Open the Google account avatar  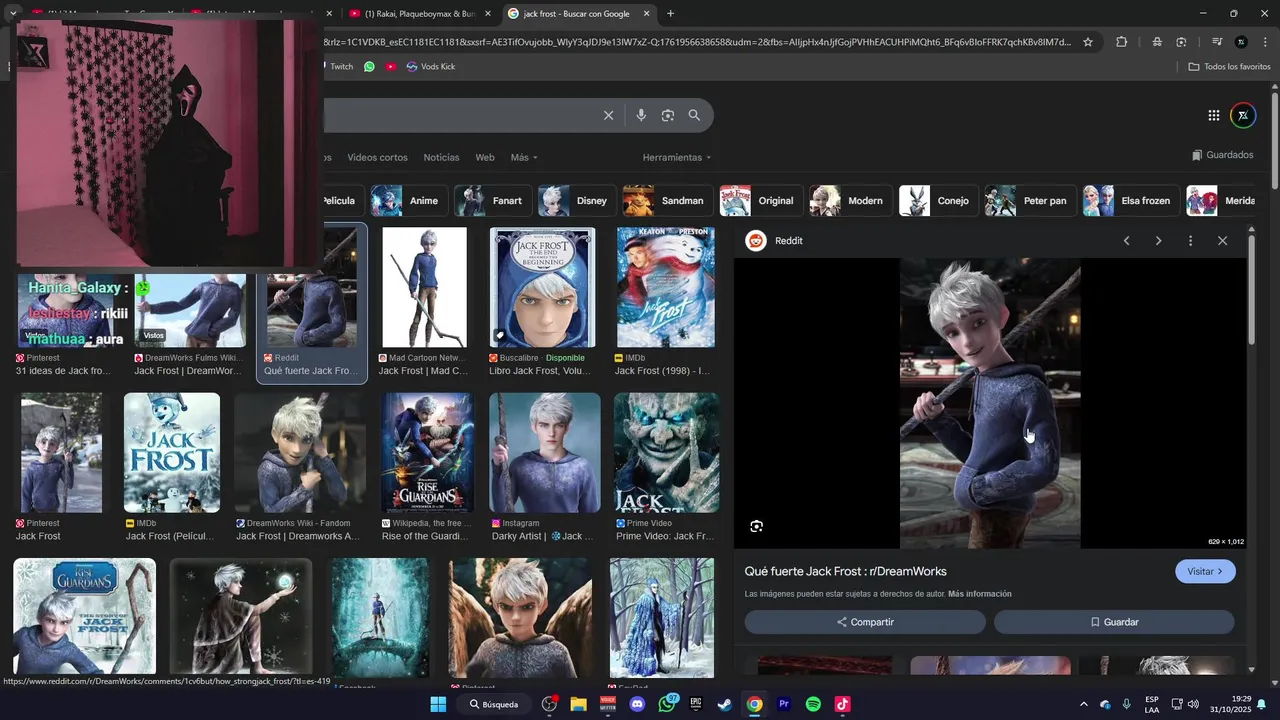tap(1243, 115)
